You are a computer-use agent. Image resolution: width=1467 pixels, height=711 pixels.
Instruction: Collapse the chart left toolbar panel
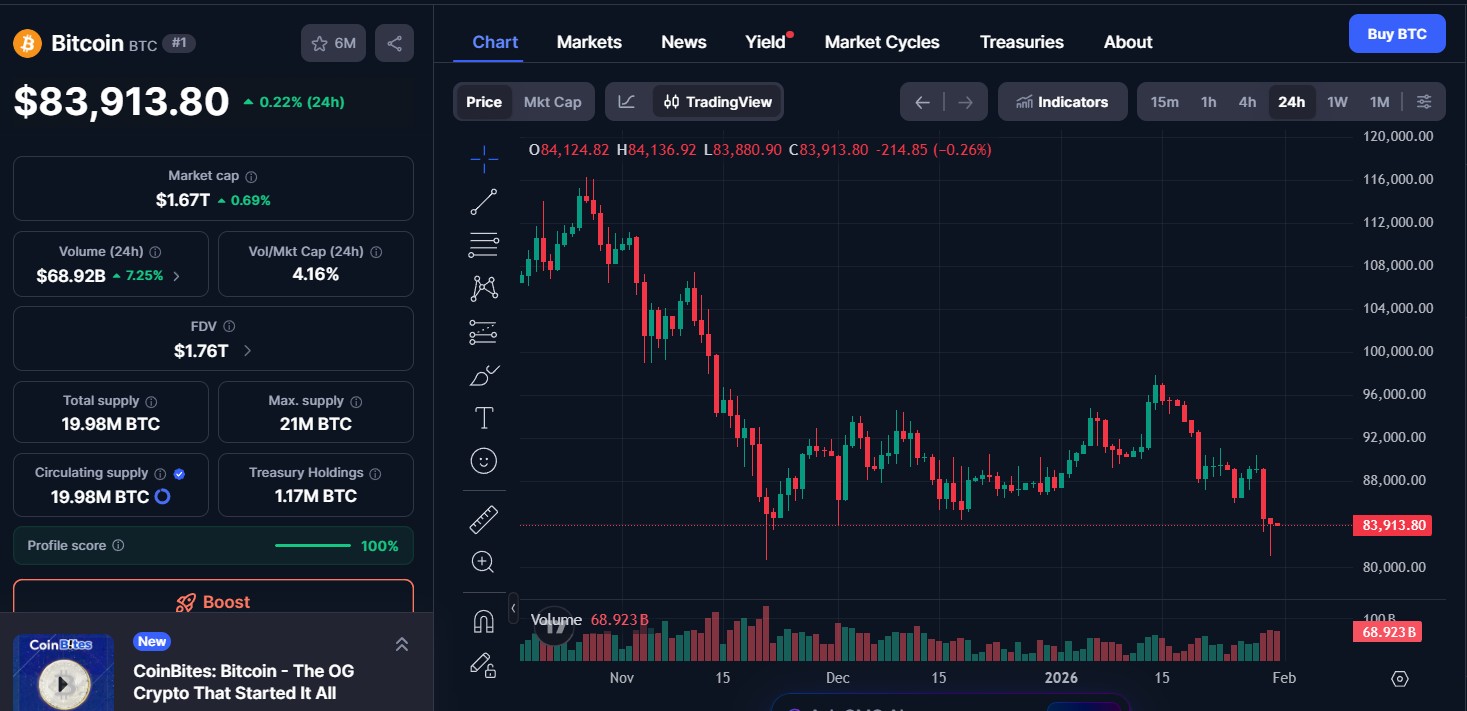(513, 608)
